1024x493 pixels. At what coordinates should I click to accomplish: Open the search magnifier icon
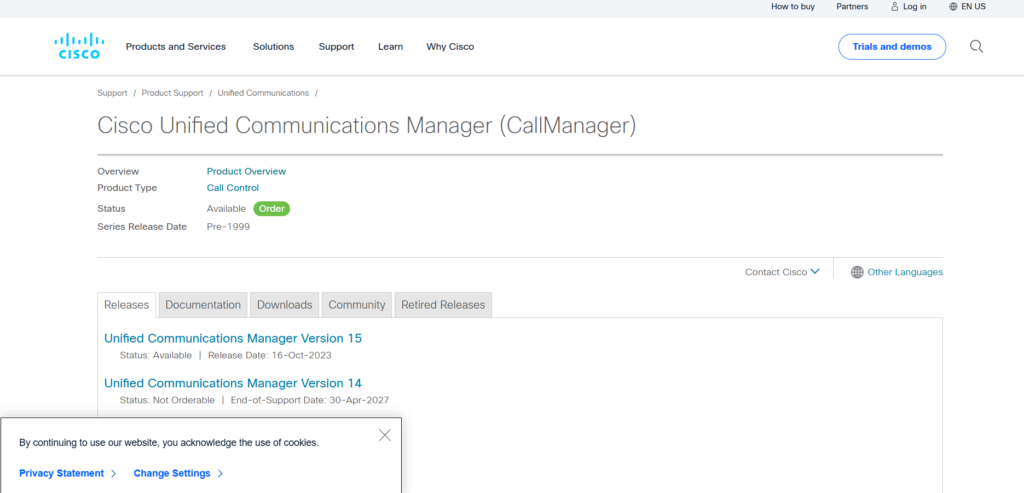pyautogui.click(x=976, y=46)
